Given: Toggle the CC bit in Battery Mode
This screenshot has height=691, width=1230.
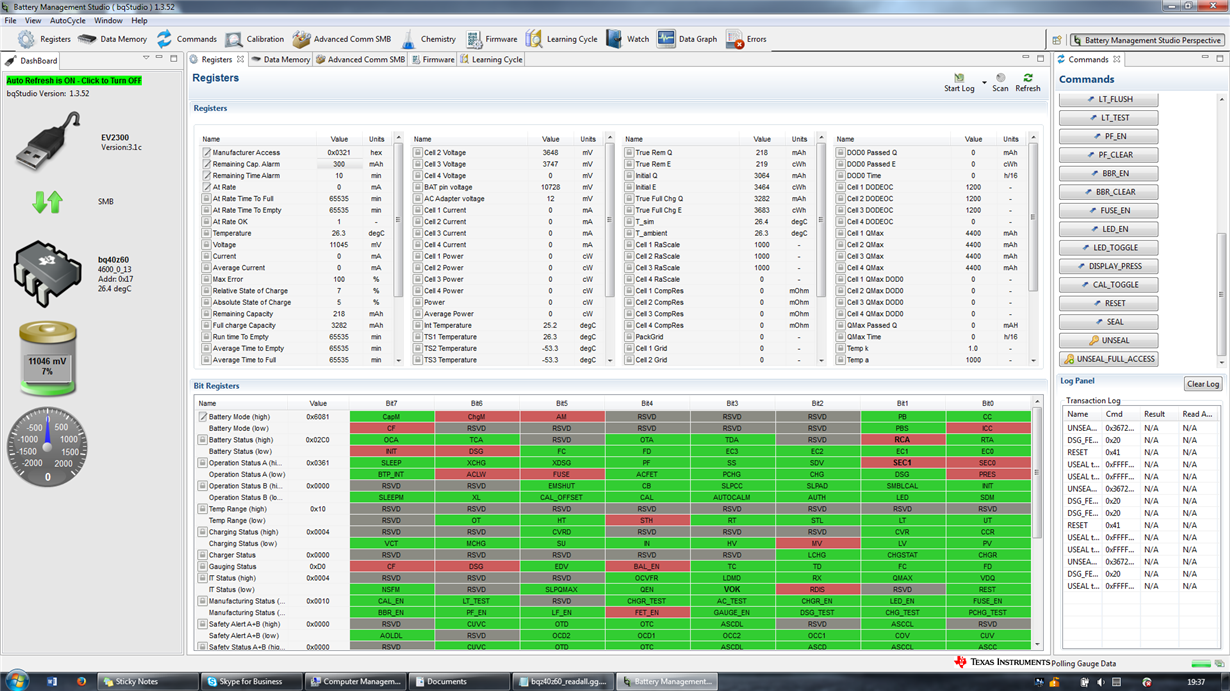Looking at the screenshot, I should point(987,417).
